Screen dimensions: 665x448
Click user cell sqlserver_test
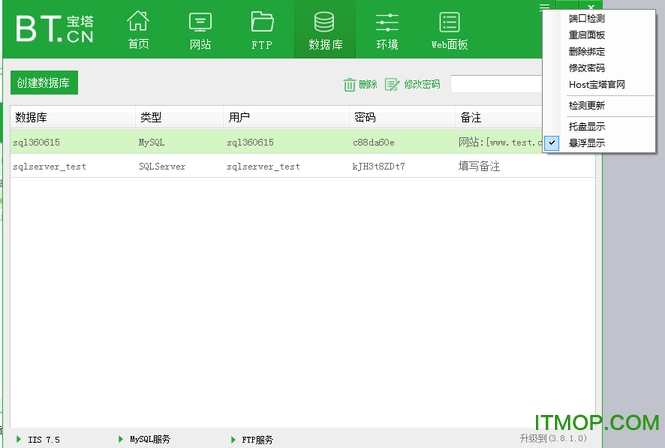[x=263, y=166]
